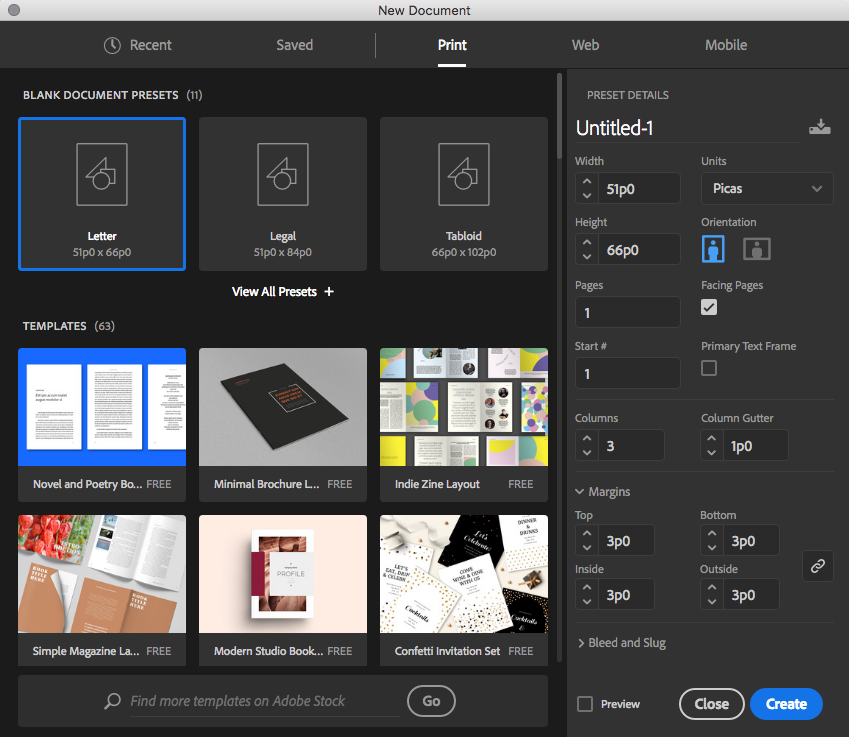Image resolution: width=849 pixels, height=737 pixels.
Task: Uncheck the Facing Pages checkbox
Action: pyautogui.click(x=709, y=307)
